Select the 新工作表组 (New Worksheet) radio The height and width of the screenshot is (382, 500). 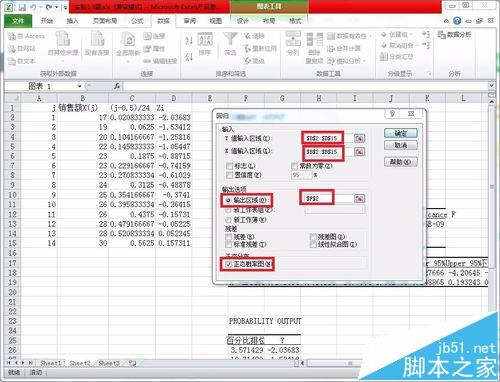coord(228,210)
